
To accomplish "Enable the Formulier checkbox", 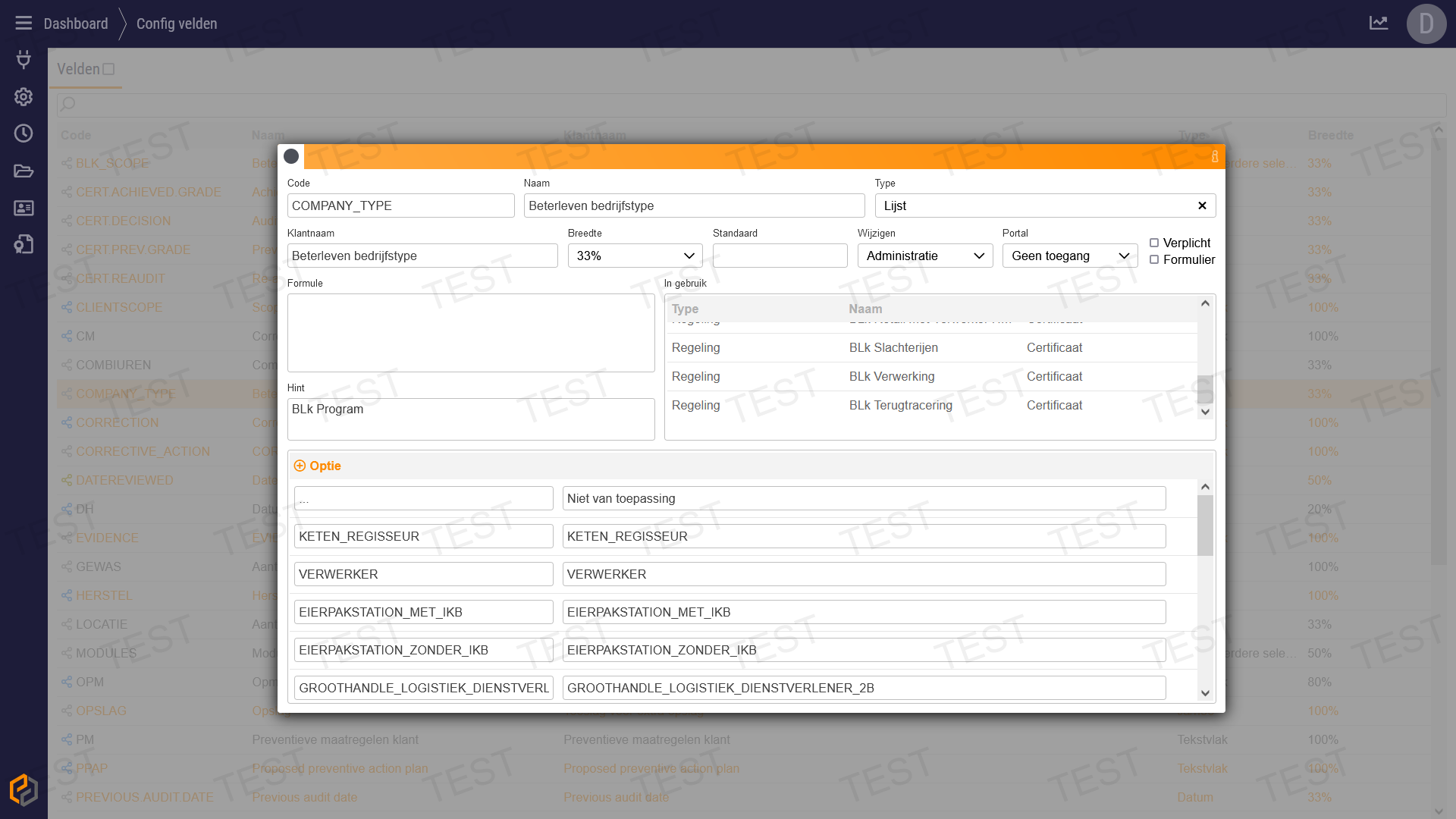I will (1154, 259).
